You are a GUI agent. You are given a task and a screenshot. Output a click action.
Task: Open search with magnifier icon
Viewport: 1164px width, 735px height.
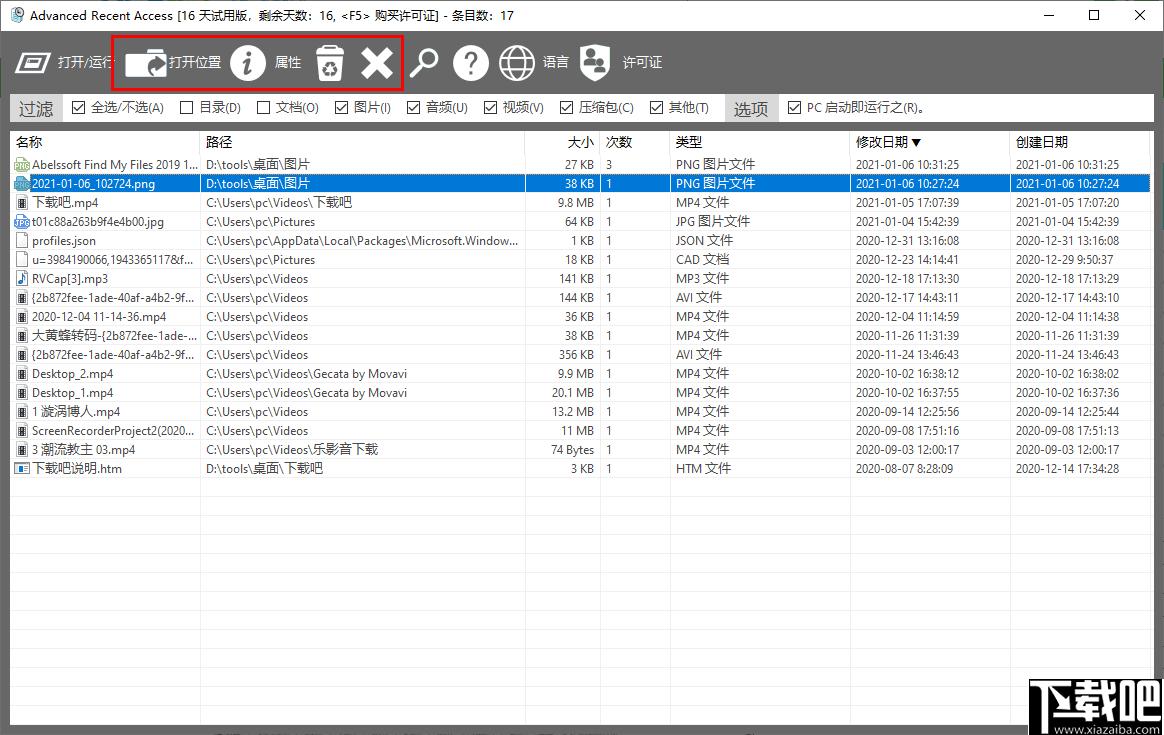pyautogui.click(x=424, y=62)
